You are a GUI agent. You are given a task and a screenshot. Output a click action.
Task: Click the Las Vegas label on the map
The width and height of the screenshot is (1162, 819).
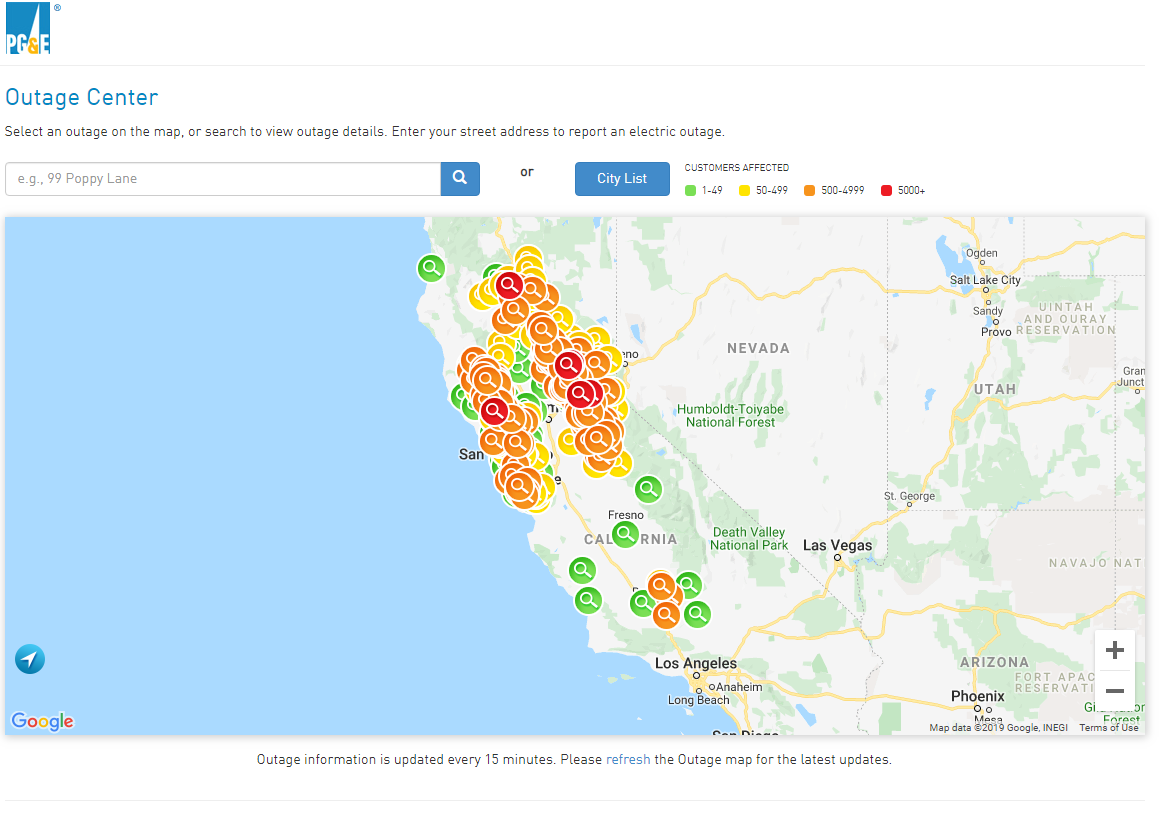(838, 546)
